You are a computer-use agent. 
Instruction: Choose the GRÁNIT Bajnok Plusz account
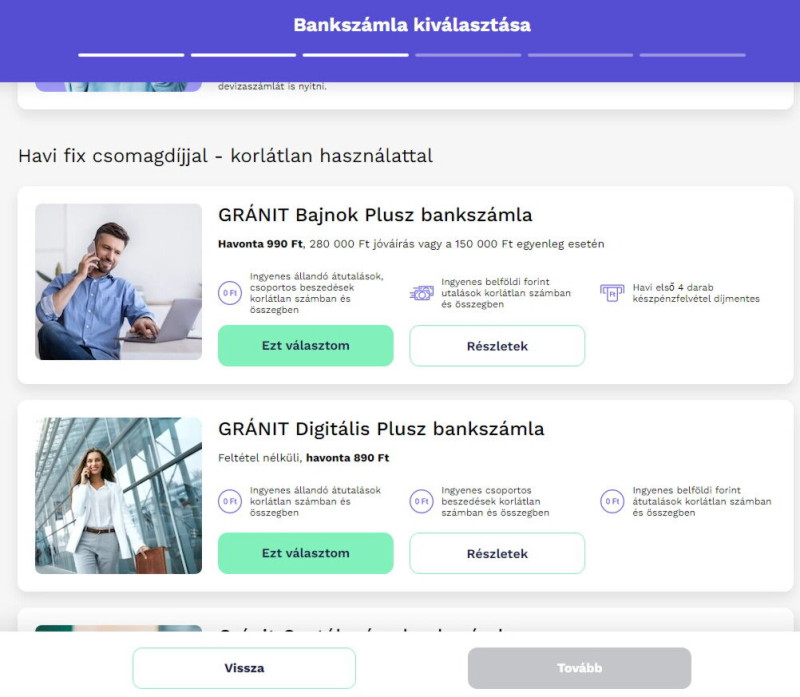305,346
